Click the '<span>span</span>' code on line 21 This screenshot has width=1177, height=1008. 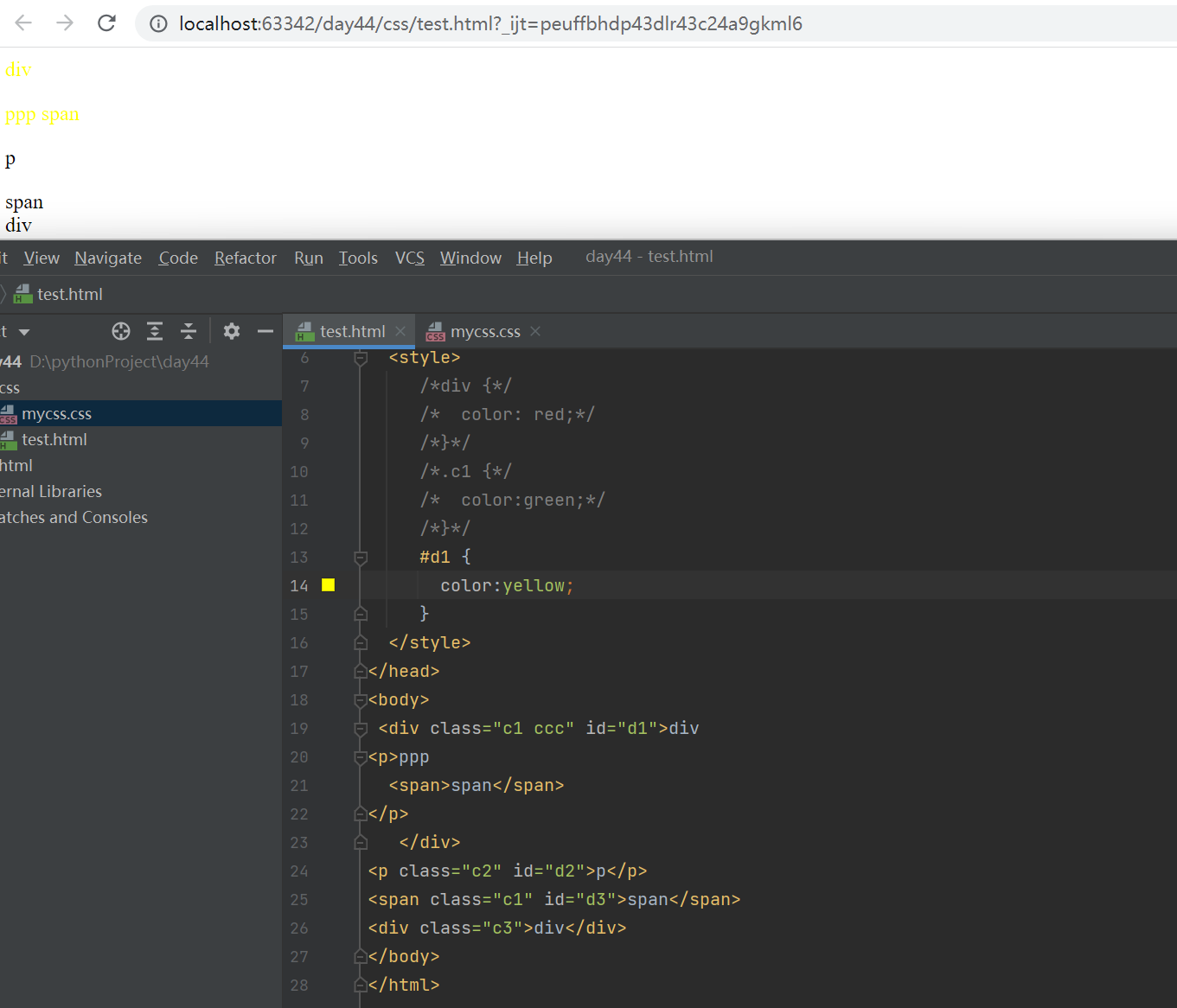tap(477, 785)
